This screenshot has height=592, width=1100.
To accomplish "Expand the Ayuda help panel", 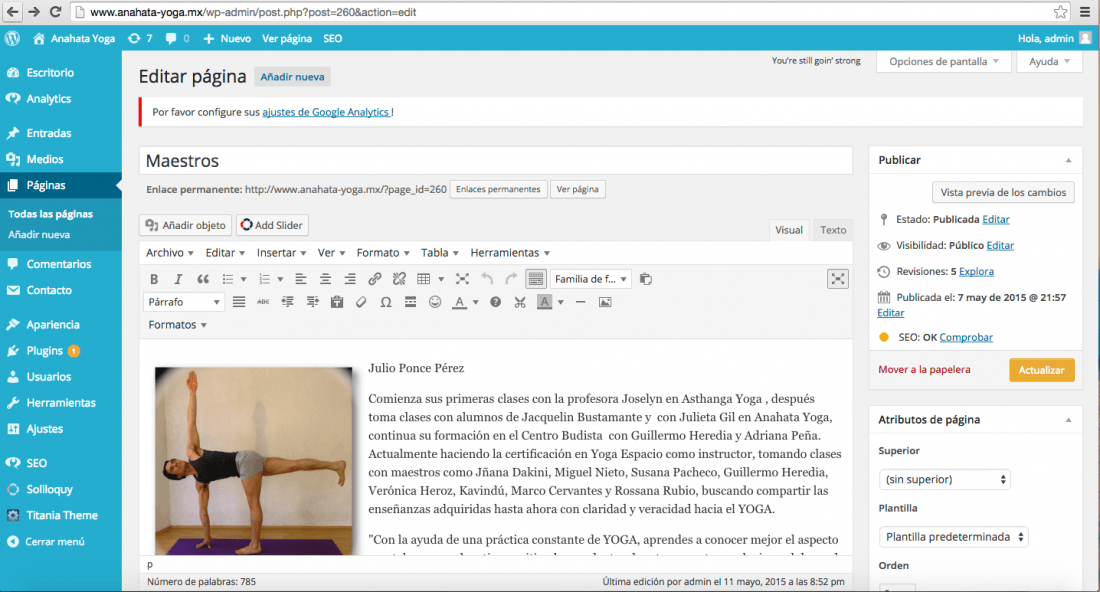I will click(x=1049, y=62).
